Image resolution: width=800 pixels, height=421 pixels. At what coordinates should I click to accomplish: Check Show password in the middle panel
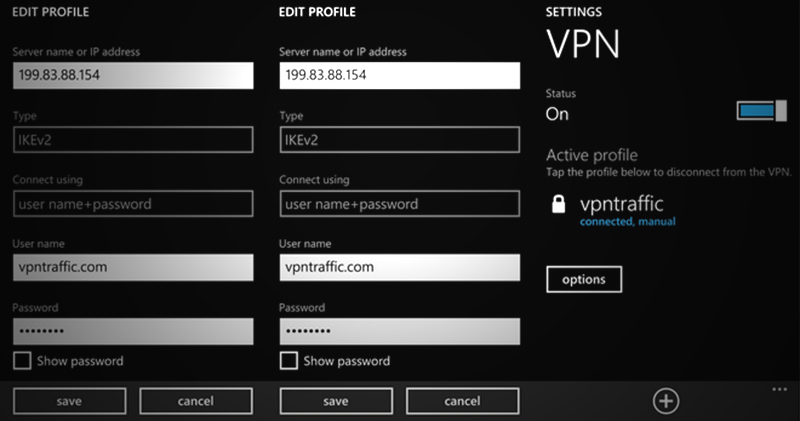coord(290,360)
